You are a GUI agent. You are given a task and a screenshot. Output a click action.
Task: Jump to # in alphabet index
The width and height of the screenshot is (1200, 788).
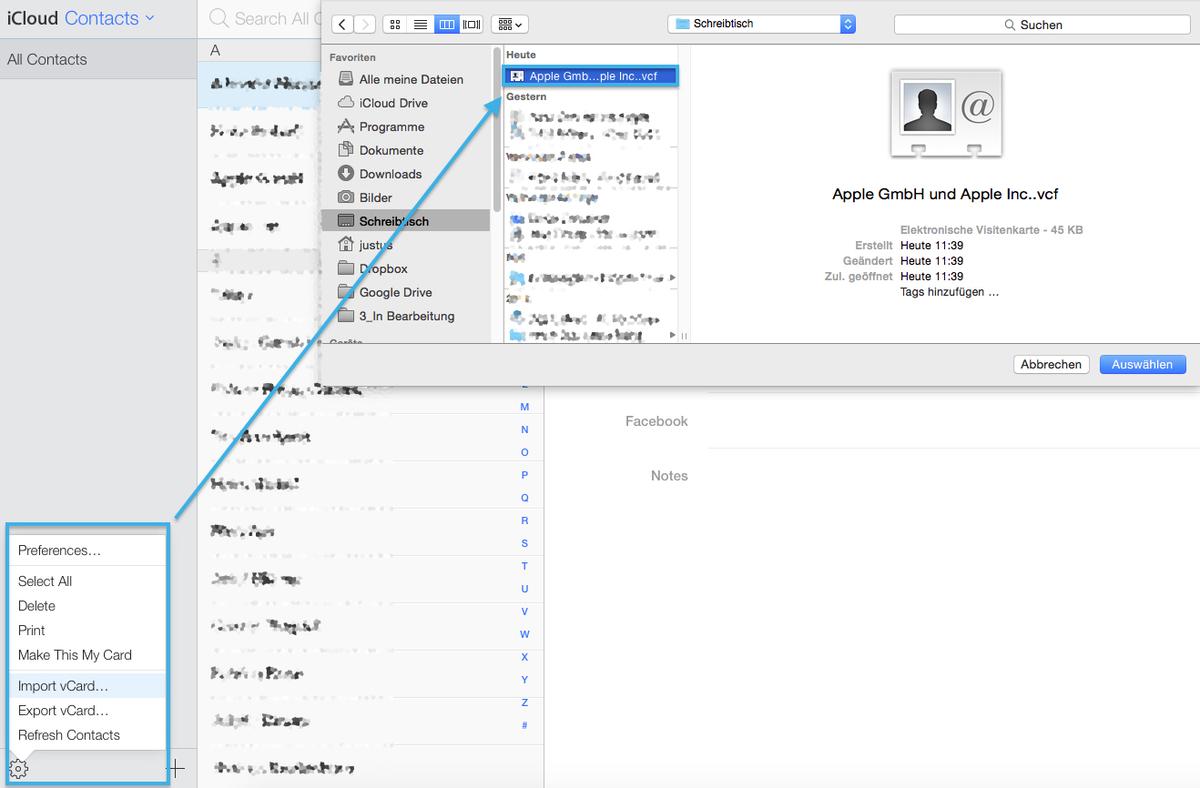525,725
